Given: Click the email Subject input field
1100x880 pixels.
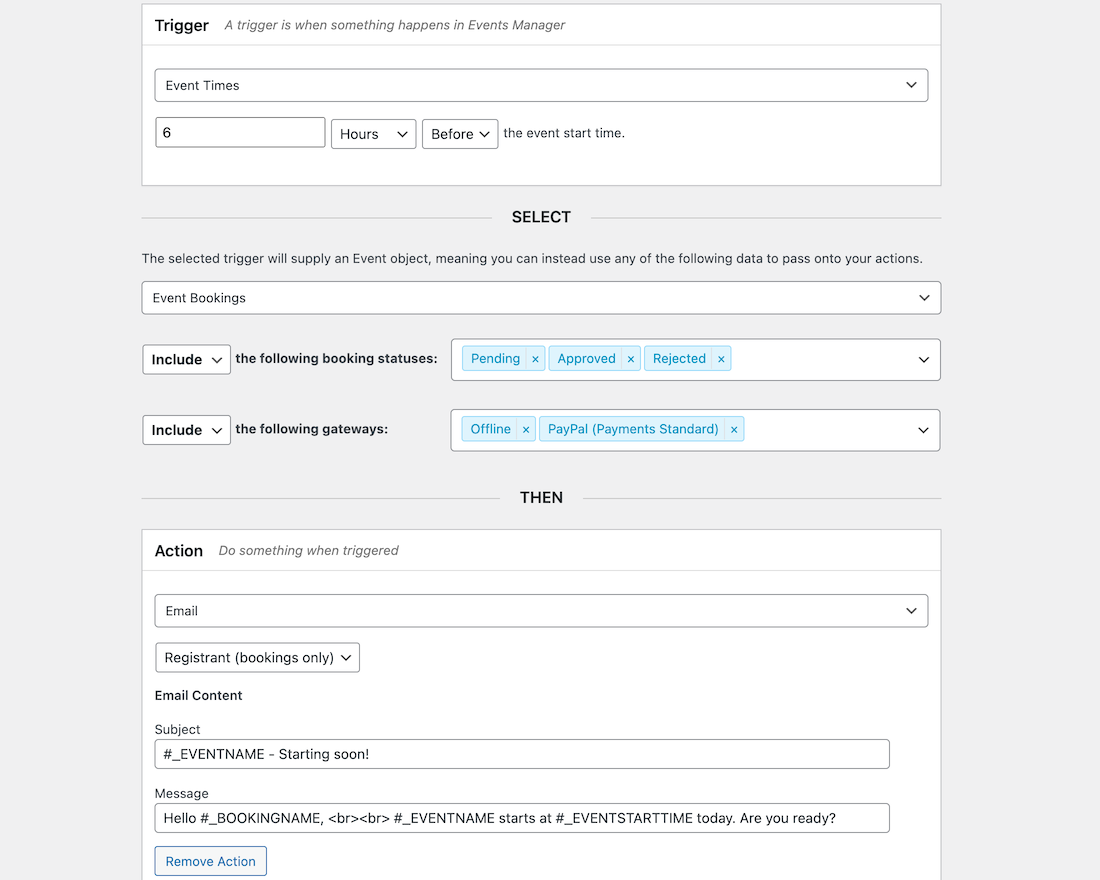Looking at the screenshot, I should [521, 754].
